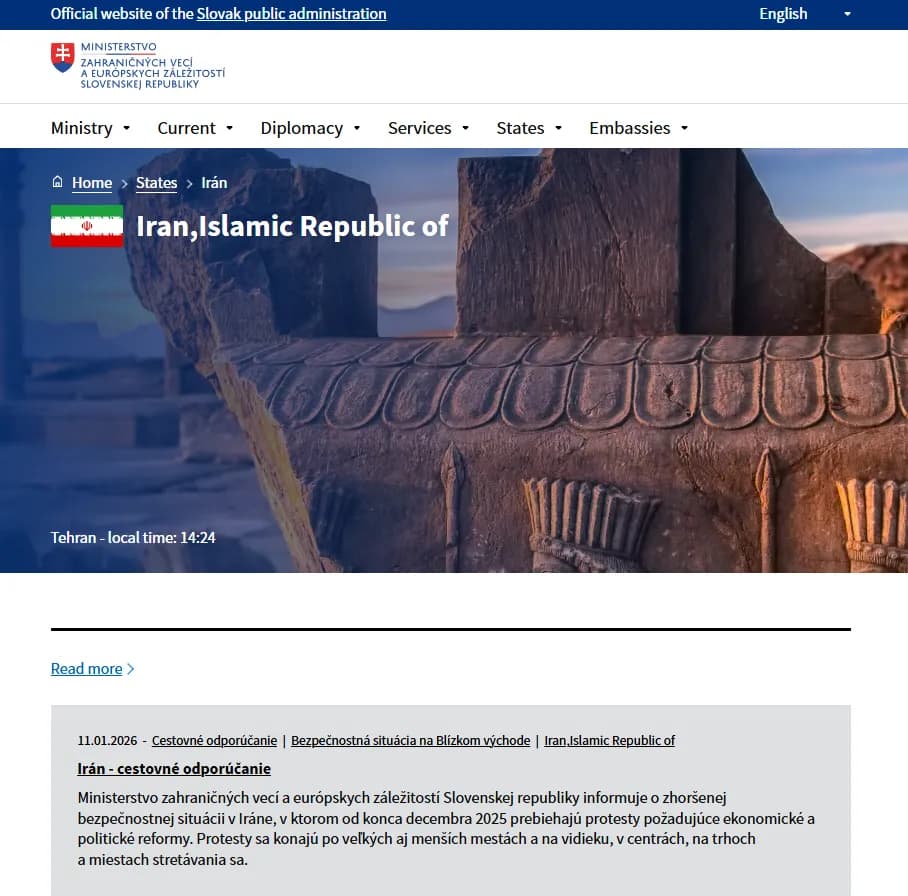Click the Slovak ministry coat of arms logo
This screenshot has width=908, height=896.
click(x=62, y=58)
